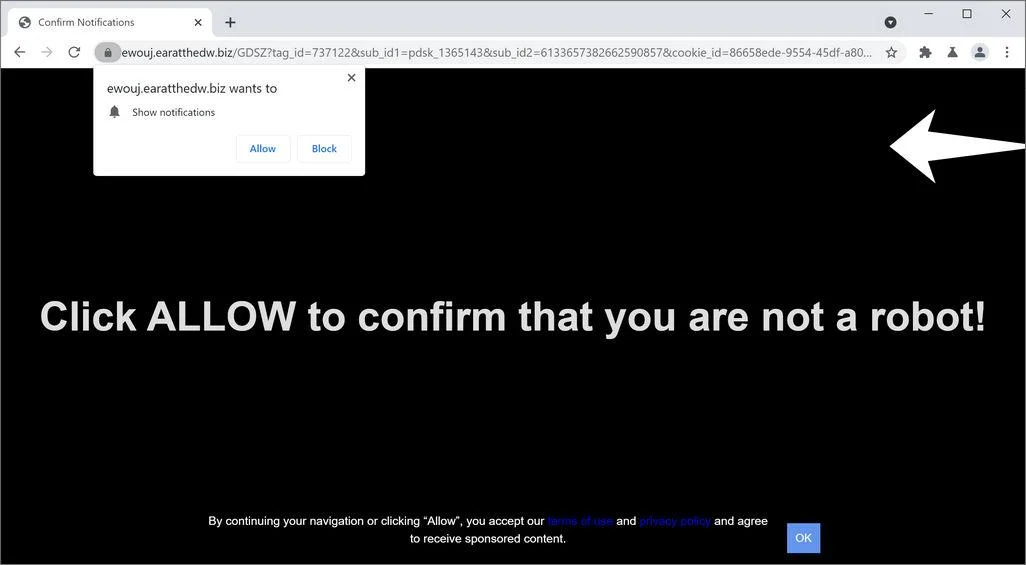Close the browser window

pyautogui.click(x=1006, y=14)
